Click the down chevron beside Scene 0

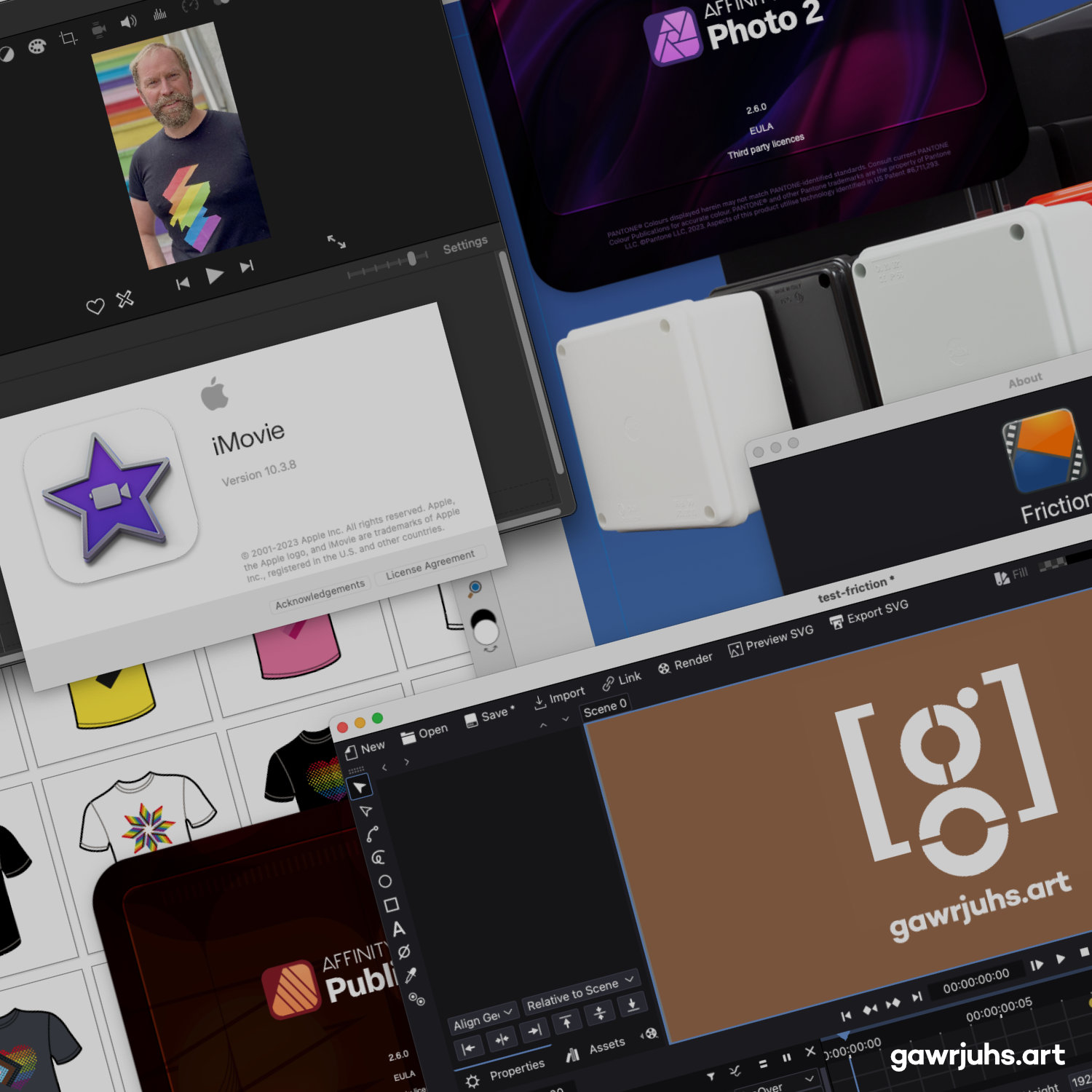566,719
